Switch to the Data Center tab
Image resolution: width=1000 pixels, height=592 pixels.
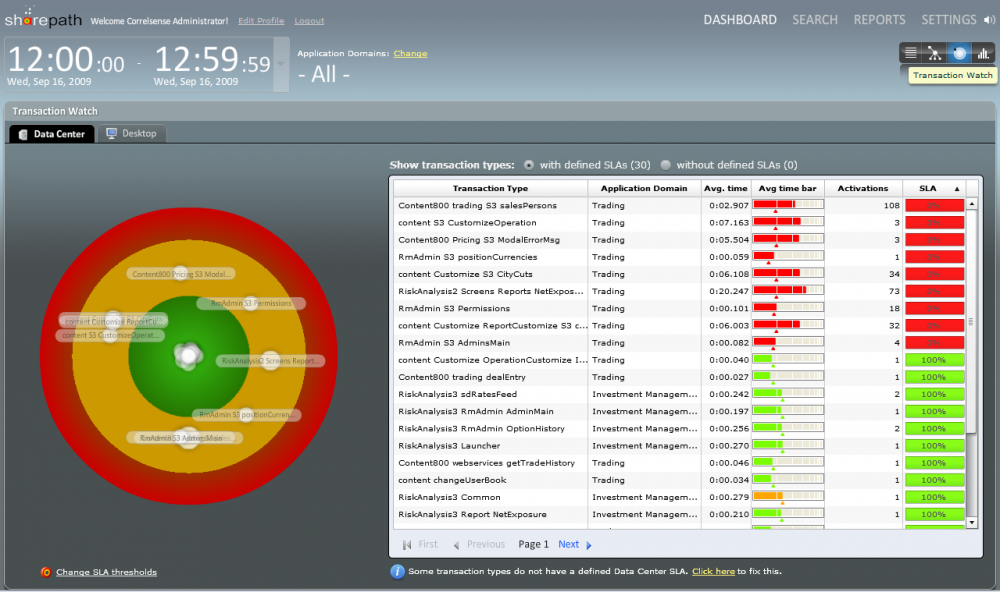coord(52,134)
